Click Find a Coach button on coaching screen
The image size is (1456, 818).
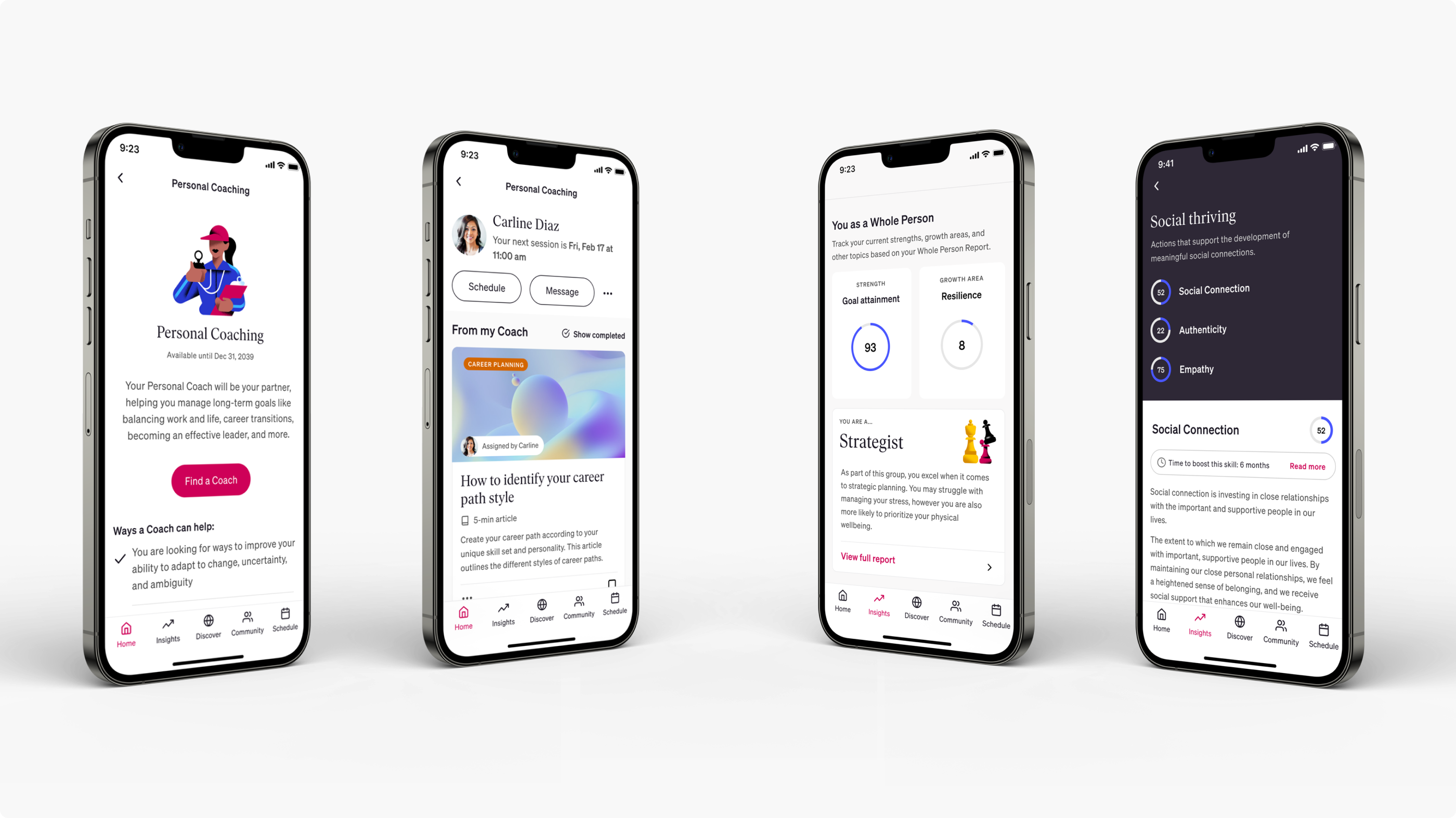pos(210,480)
